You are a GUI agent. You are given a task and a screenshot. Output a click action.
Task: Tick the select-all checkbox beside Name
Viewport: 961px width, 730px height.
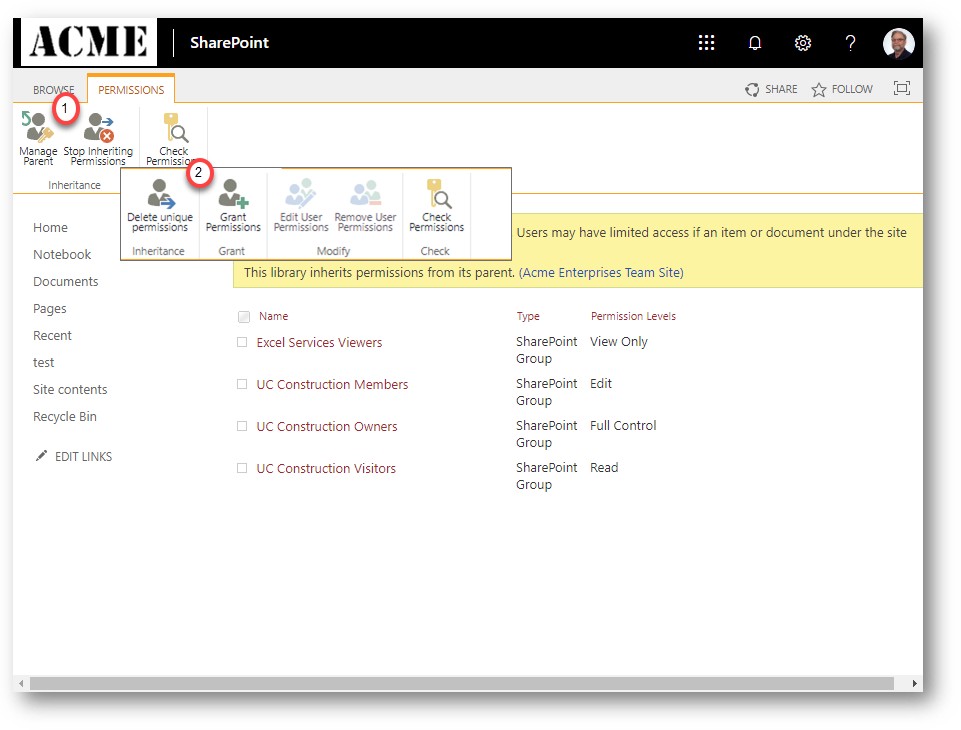(x=244, y=317)
